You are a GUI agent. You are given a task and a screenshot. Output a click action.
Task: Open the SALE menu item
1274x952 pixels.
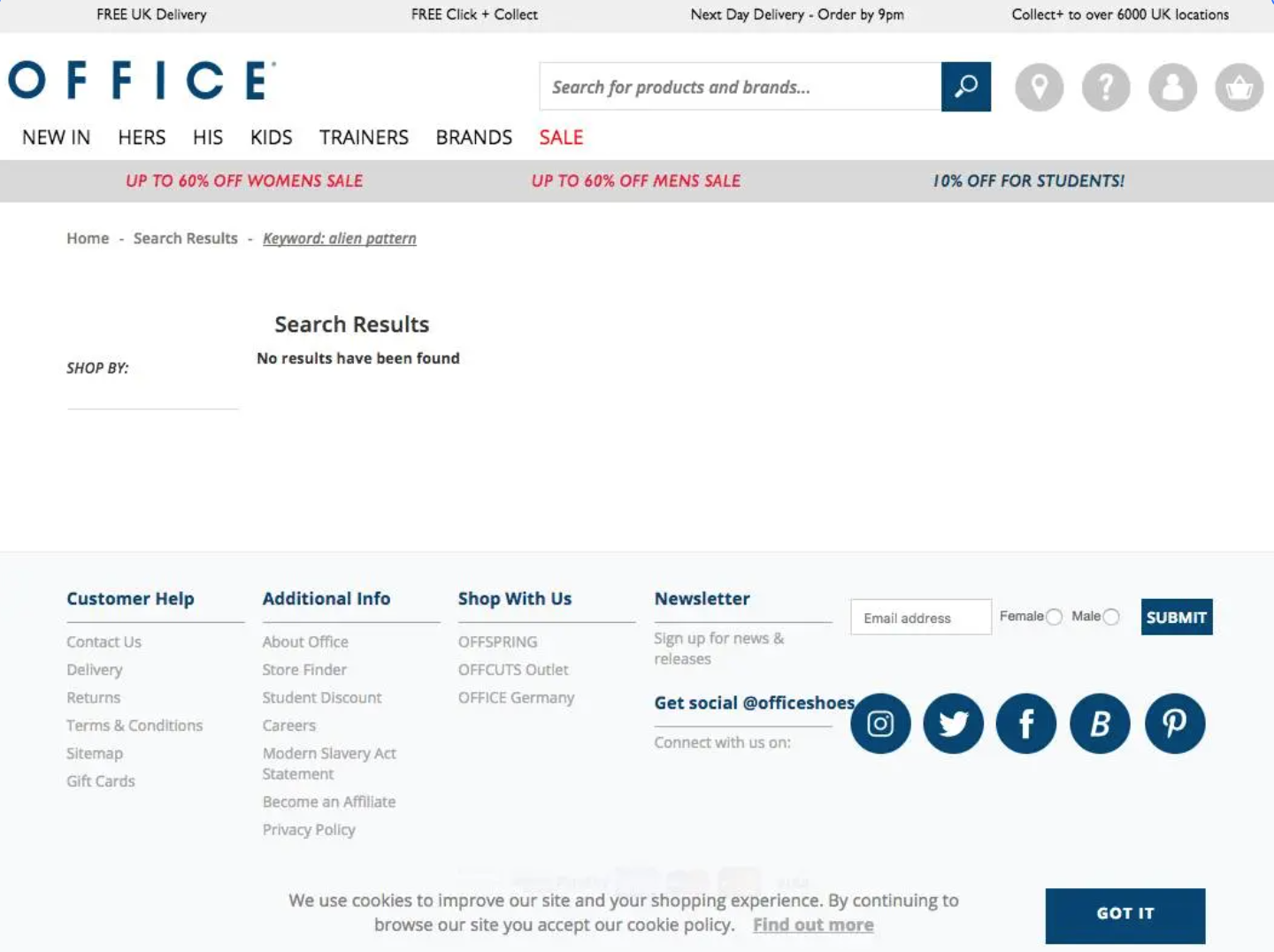[561, 138]
